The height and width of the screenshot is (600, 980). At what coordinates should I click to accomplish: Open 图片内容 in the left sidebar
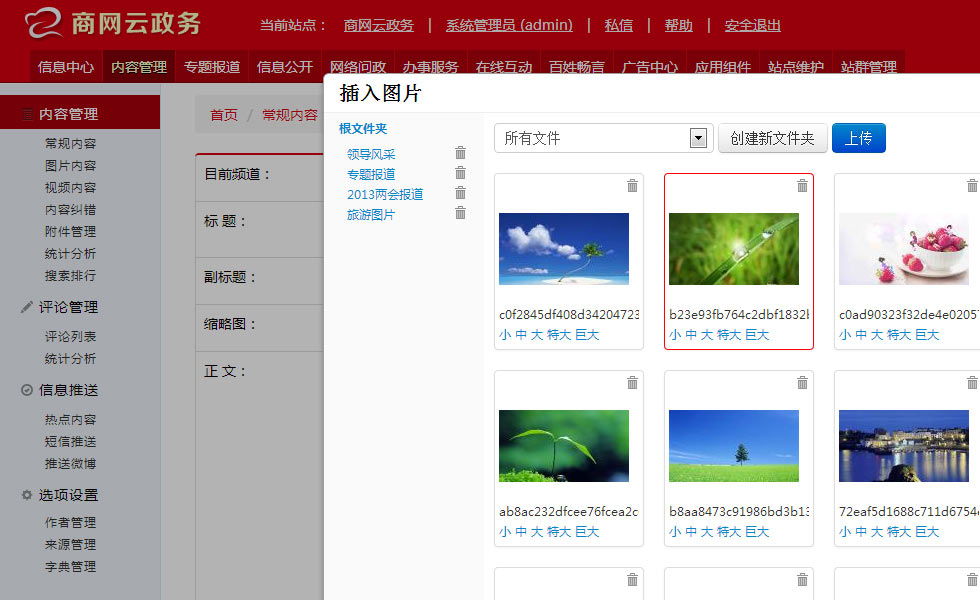(x=71, y=166)
